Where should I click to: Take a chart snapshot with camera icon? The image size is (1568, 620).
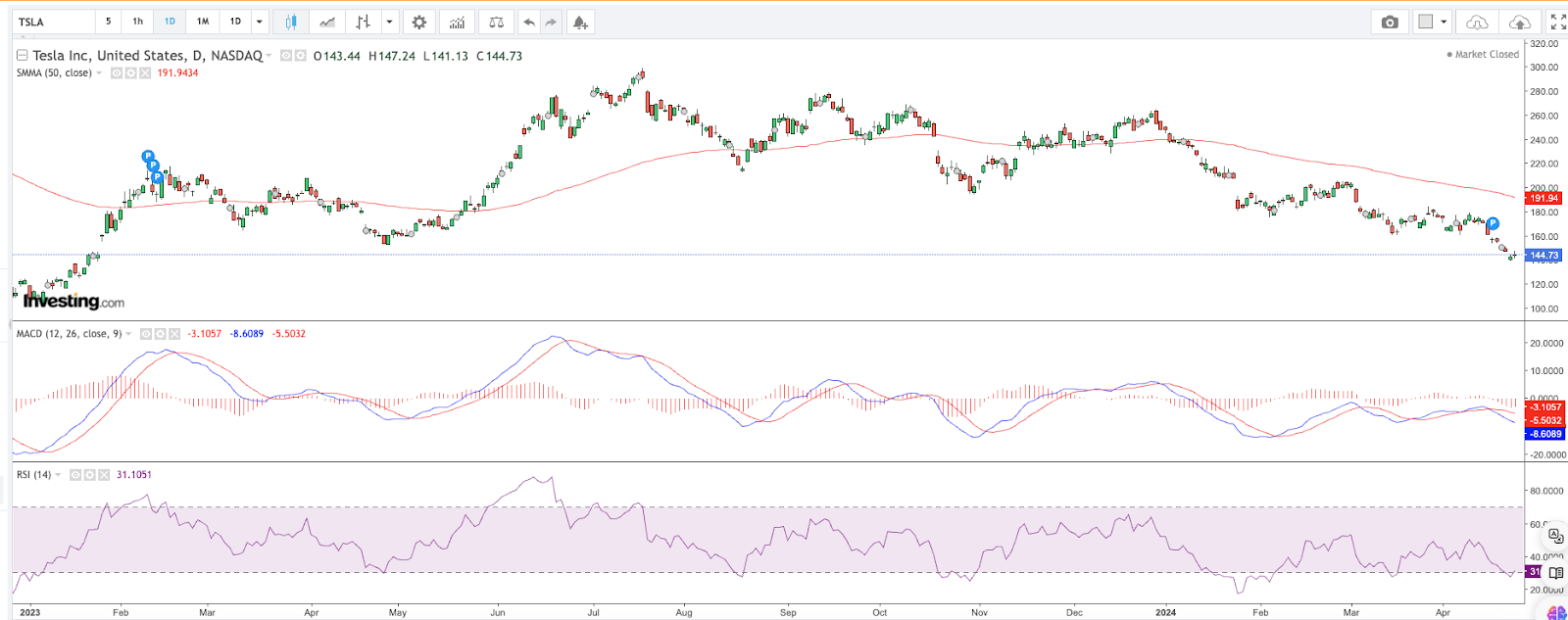1390,22
